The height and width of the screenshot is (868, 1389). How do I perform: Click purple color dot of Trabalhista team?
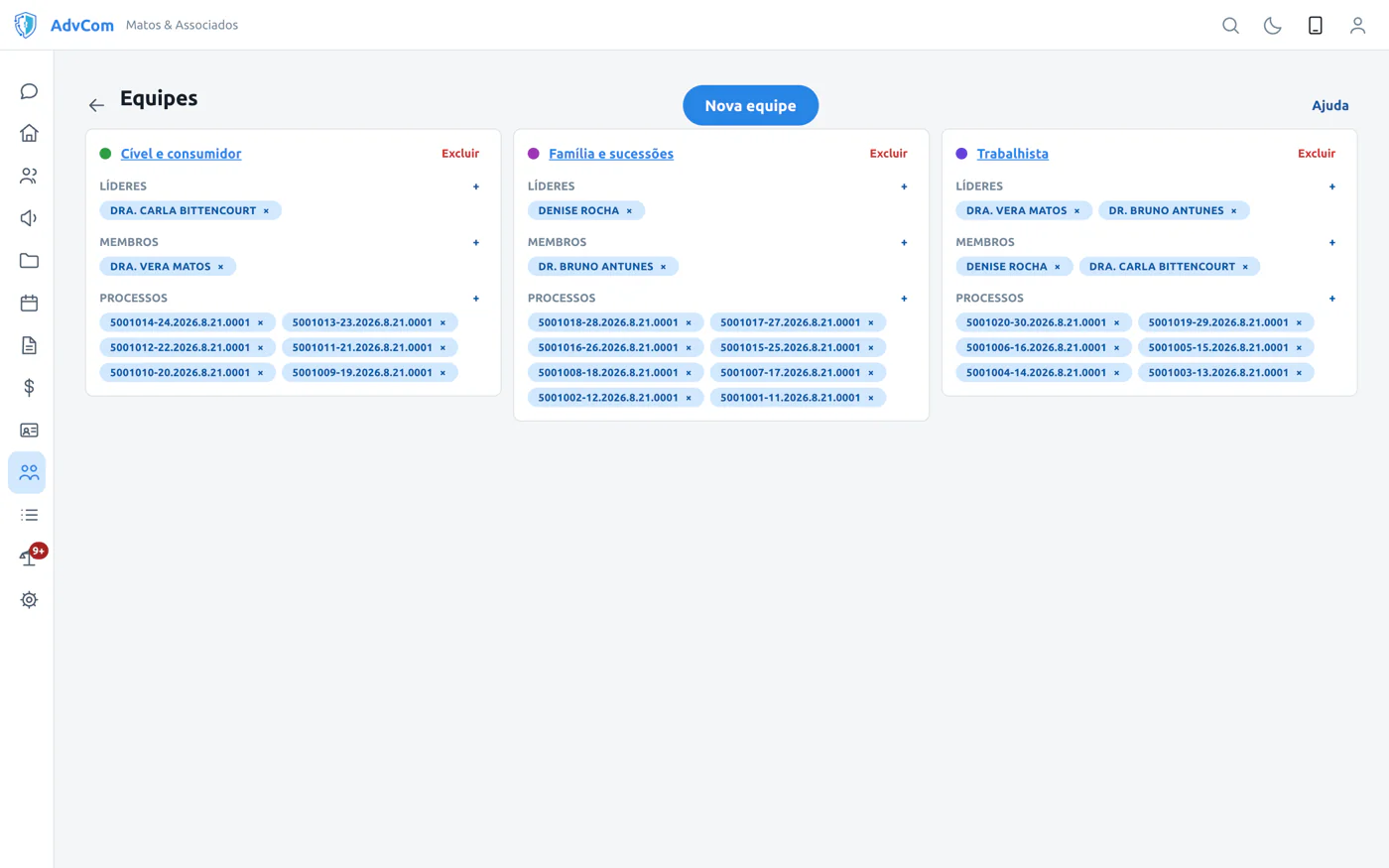pyautogui.click(x=961, y=154)
